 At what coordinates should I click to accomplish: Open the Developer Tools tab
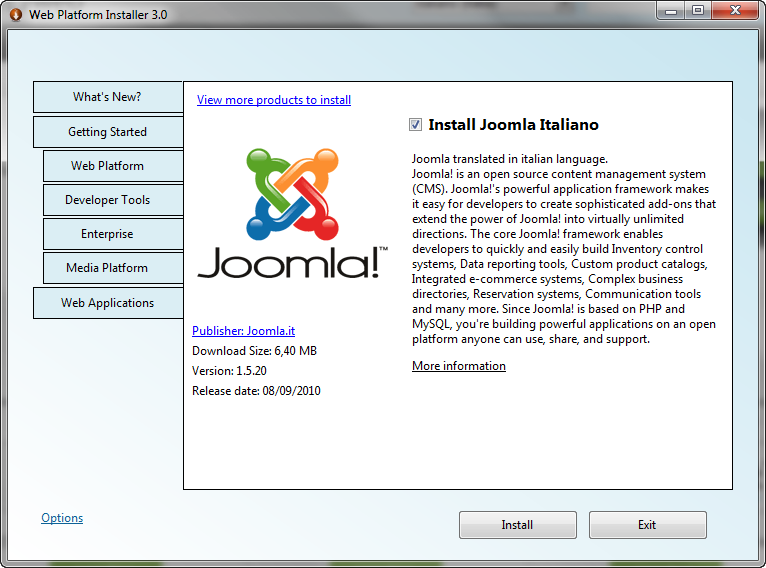pos(113,200)
